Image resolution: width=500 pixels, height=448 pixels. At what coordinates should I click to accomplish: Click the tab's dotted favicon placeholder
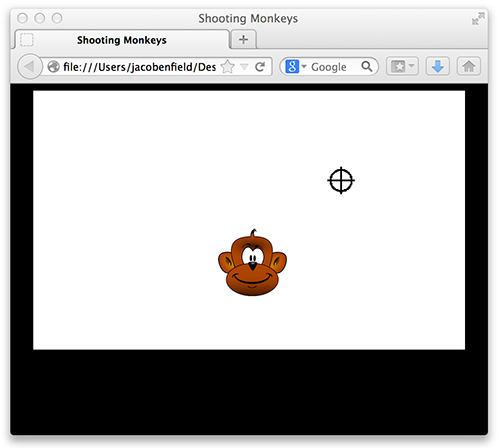coord(27,40)
